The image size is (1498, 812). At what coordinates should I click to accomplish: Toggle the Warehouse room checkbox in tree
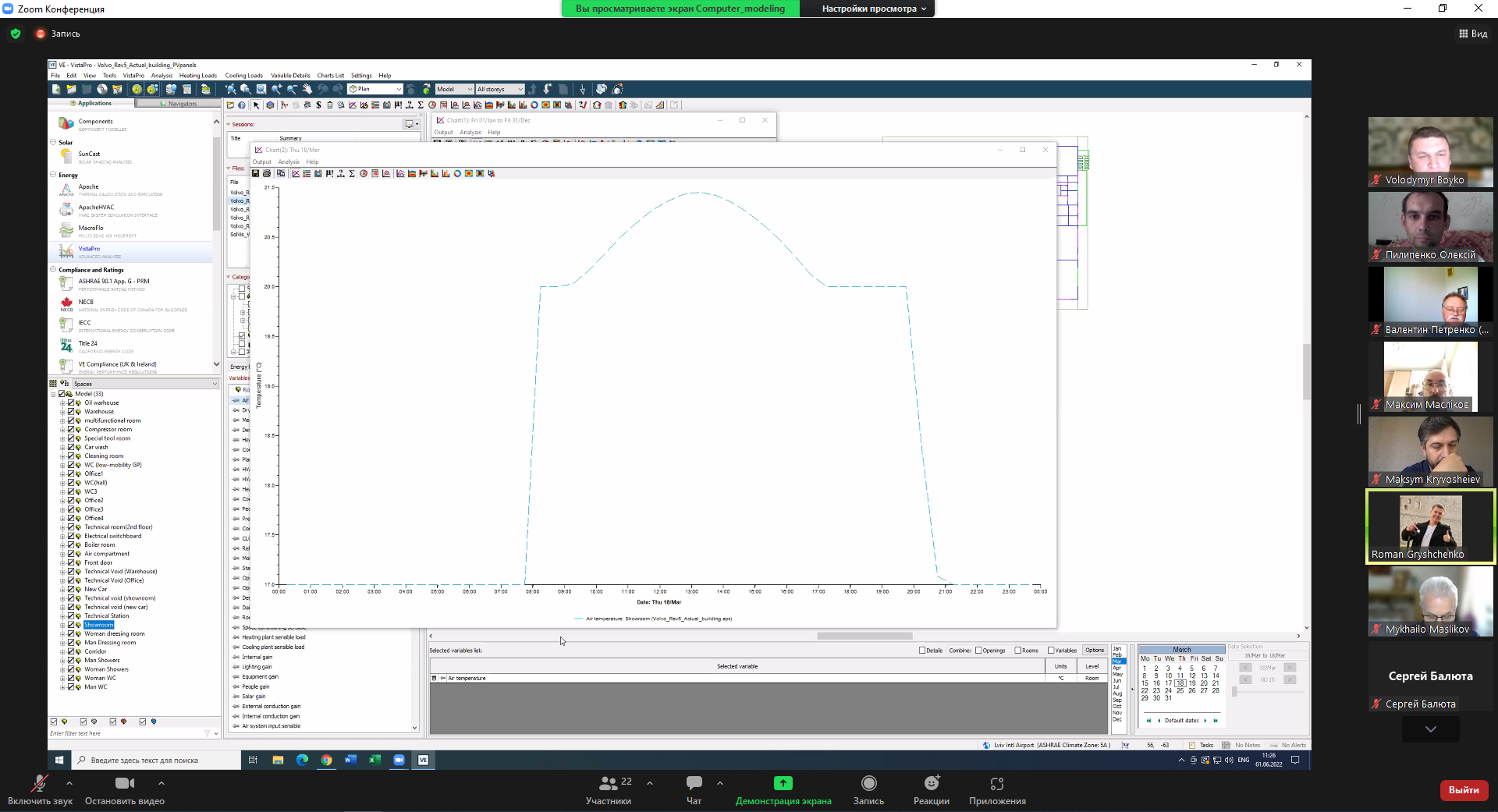(71, 412)
